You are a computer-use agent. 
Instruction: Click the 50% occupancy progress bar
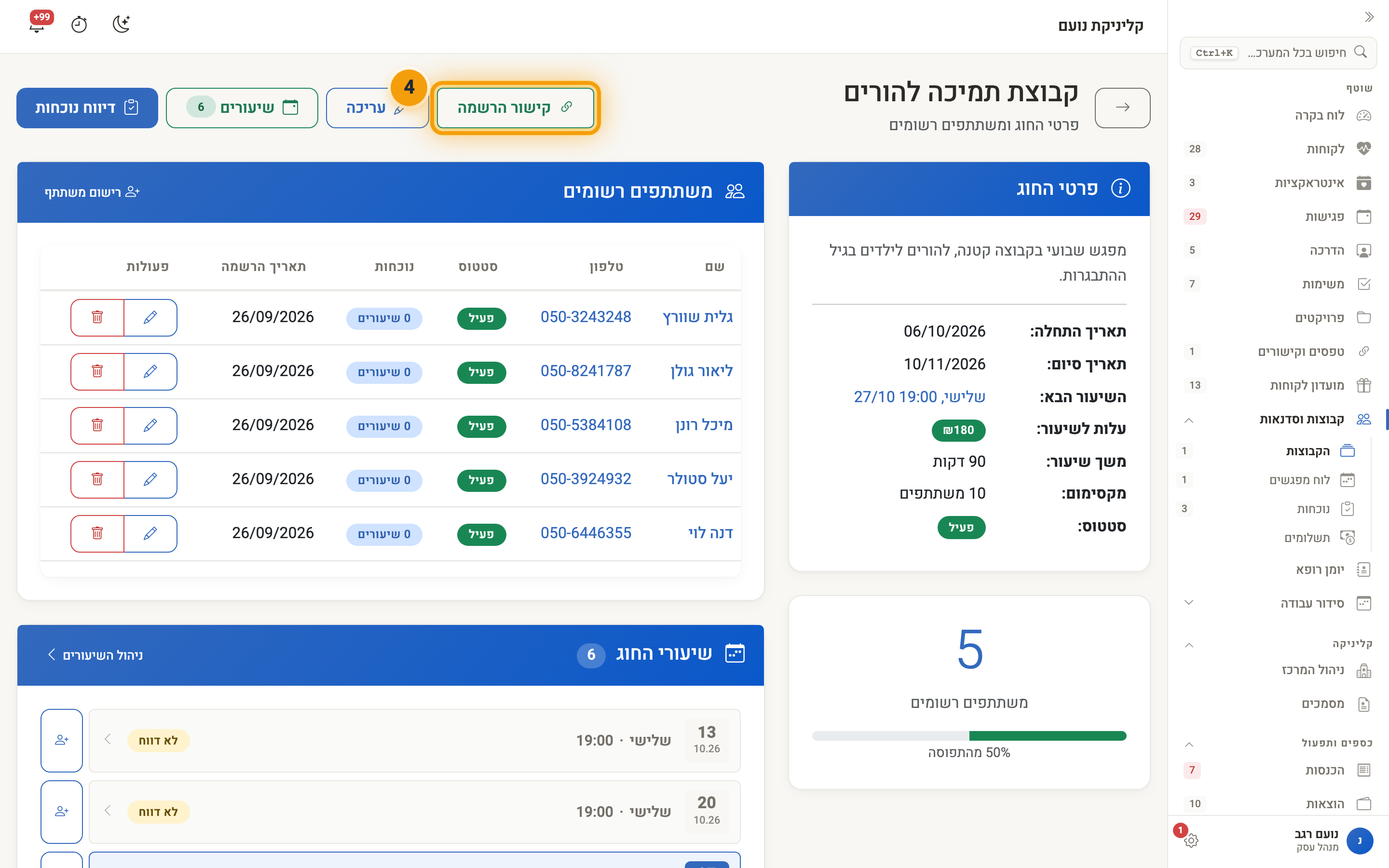[x=969, y=736]
